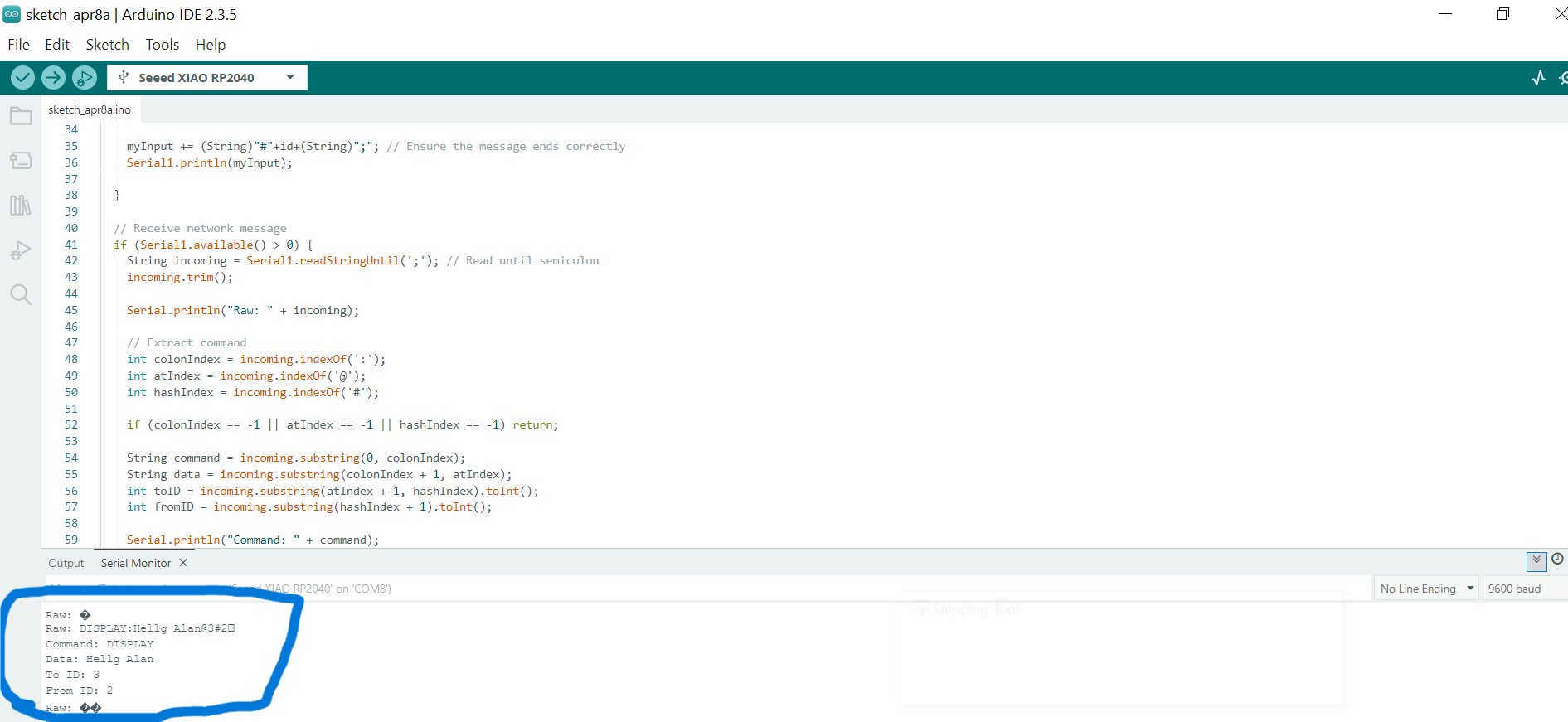
Task: Click "Data: Hellg Alan" in serial output
Action: (x=100, y=659)
